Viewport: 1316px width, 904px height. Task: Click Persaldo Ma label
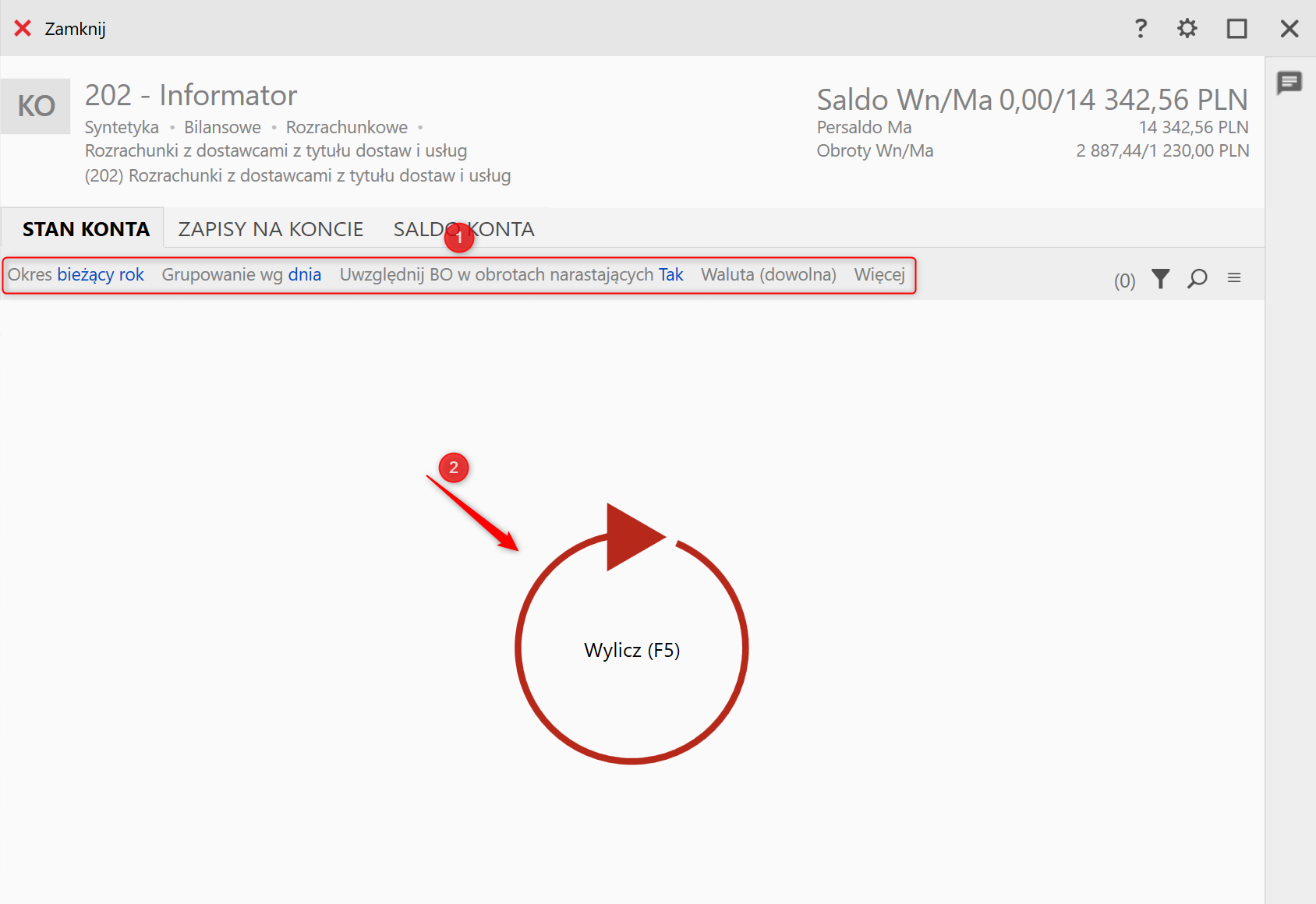(x=864, y=127)
